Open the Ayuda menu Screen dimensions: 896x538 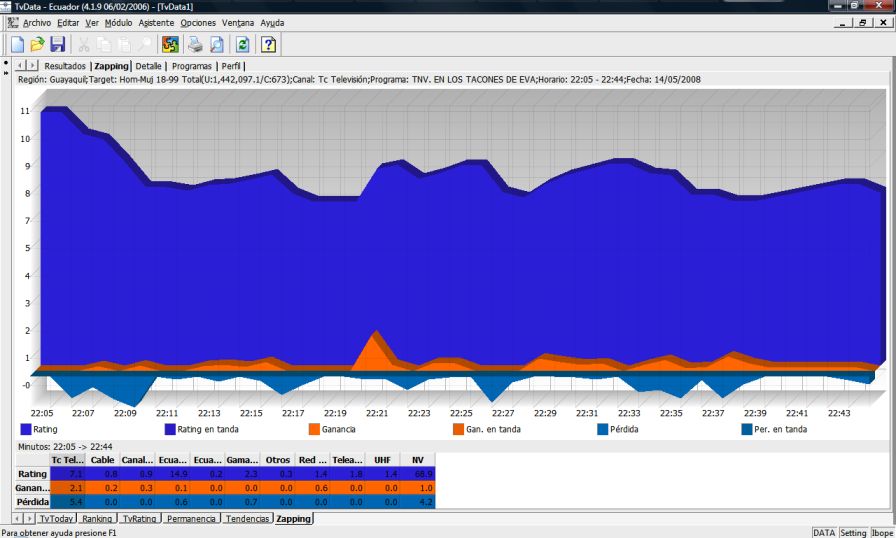coord(272,23)
